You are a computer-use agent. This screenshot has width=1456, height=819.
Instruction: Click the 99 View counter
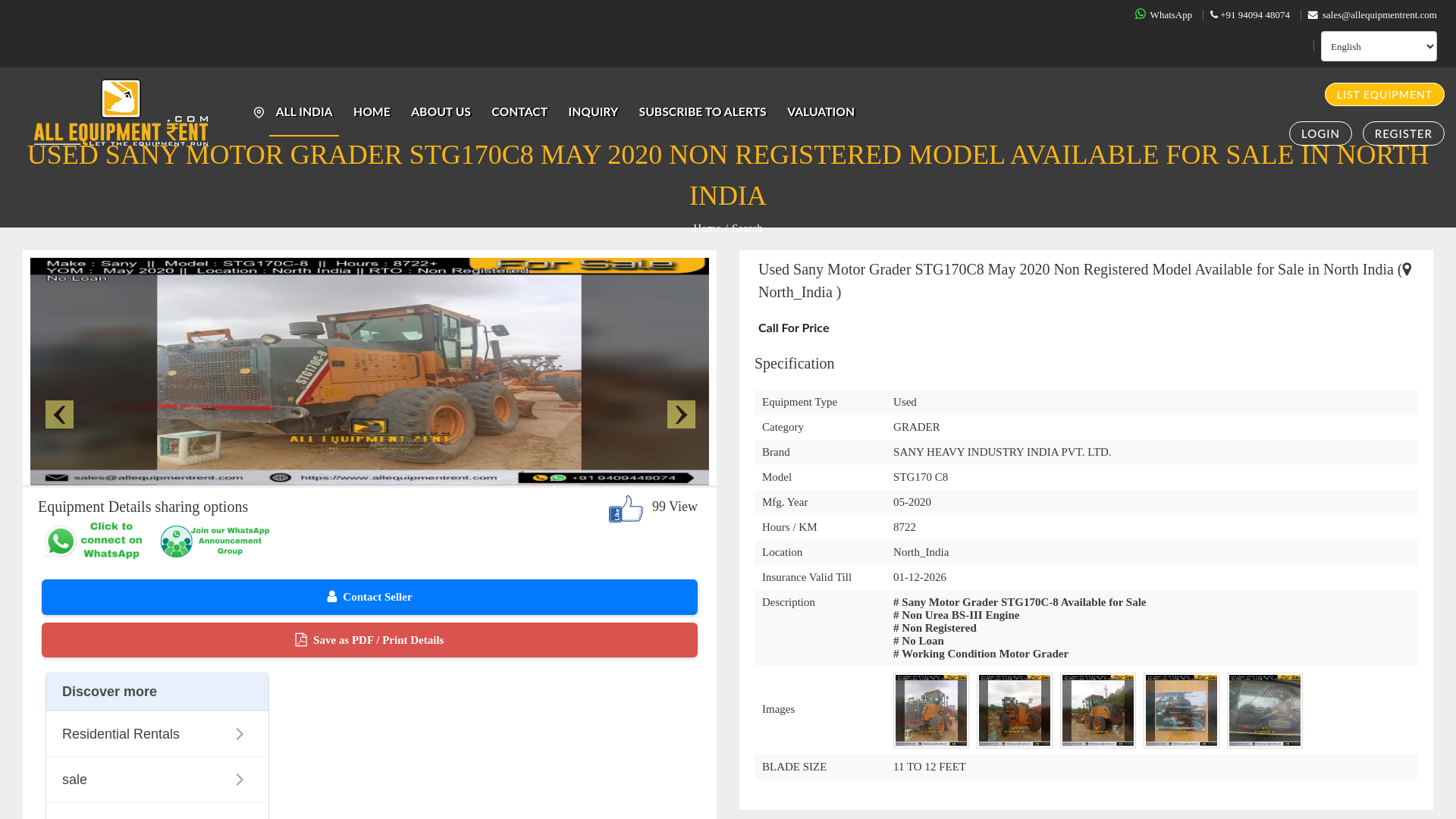[x=675, y=507]
